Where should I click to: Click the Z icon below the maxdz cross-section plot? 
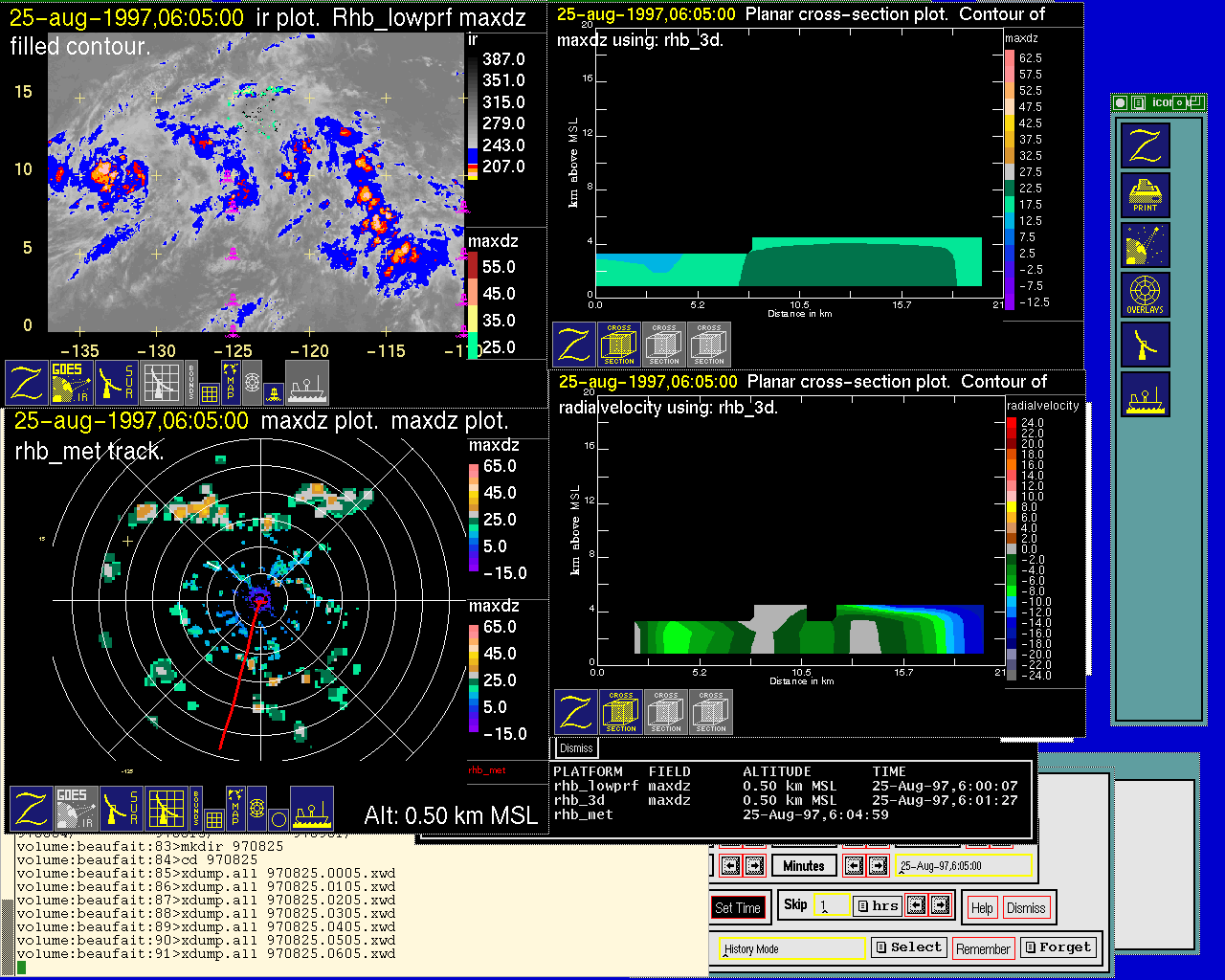pyautogui.click(x=574, y=345)
